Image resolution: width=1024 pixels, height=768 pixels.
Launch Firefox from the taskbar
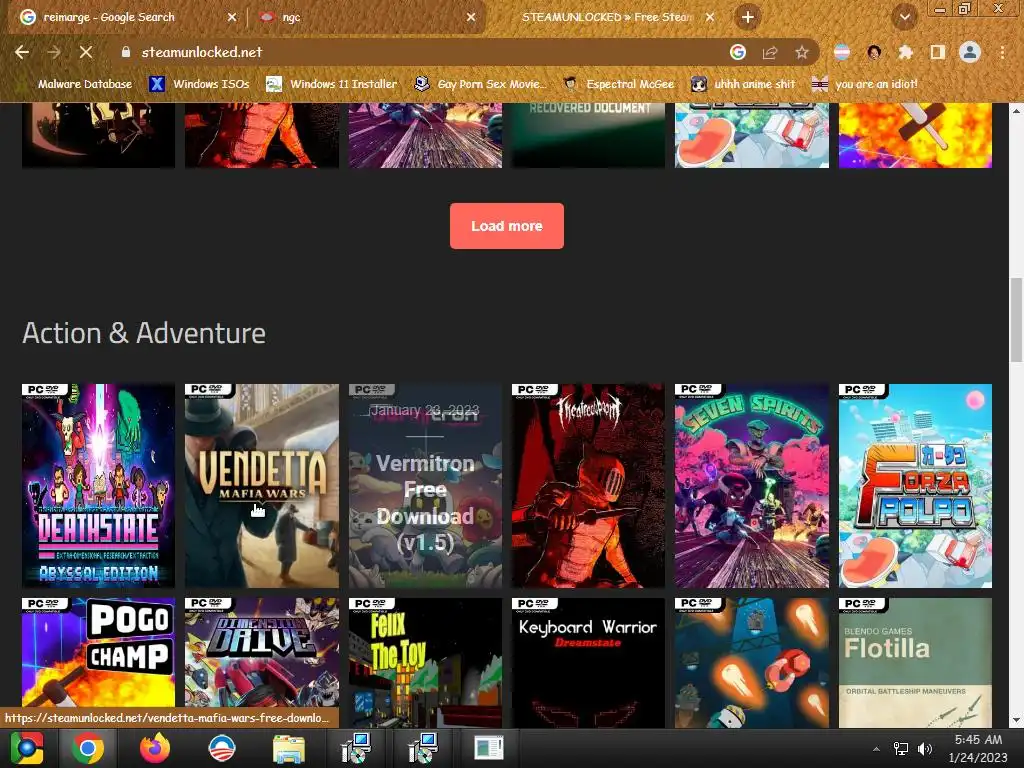(155, 748)
